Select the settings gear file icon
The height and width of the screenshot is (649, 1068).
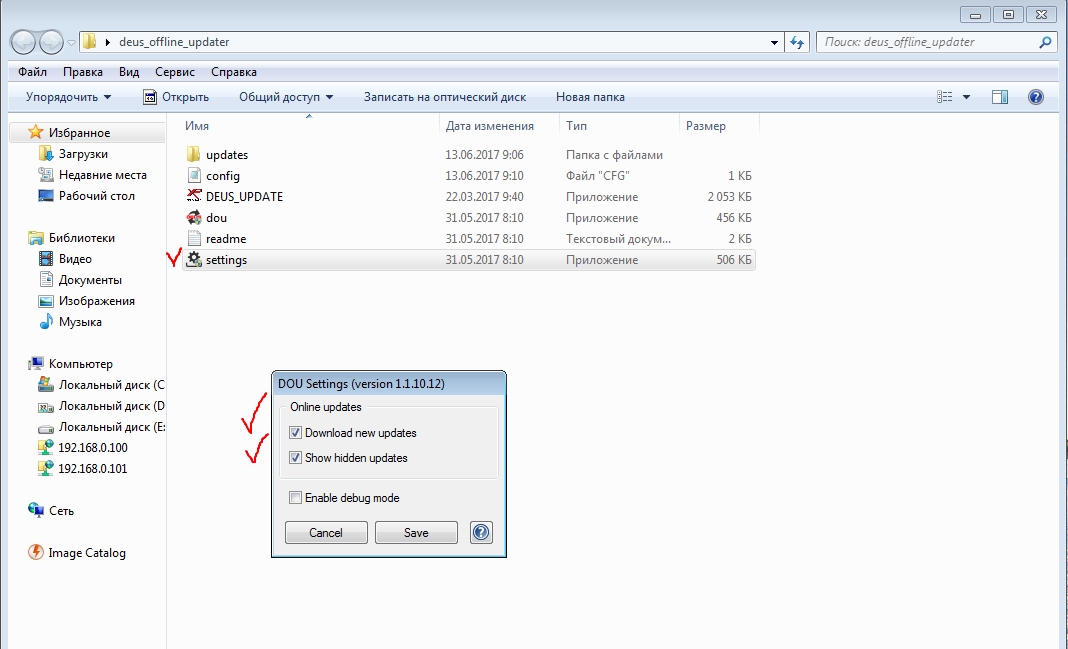click(x=195, y=260)
